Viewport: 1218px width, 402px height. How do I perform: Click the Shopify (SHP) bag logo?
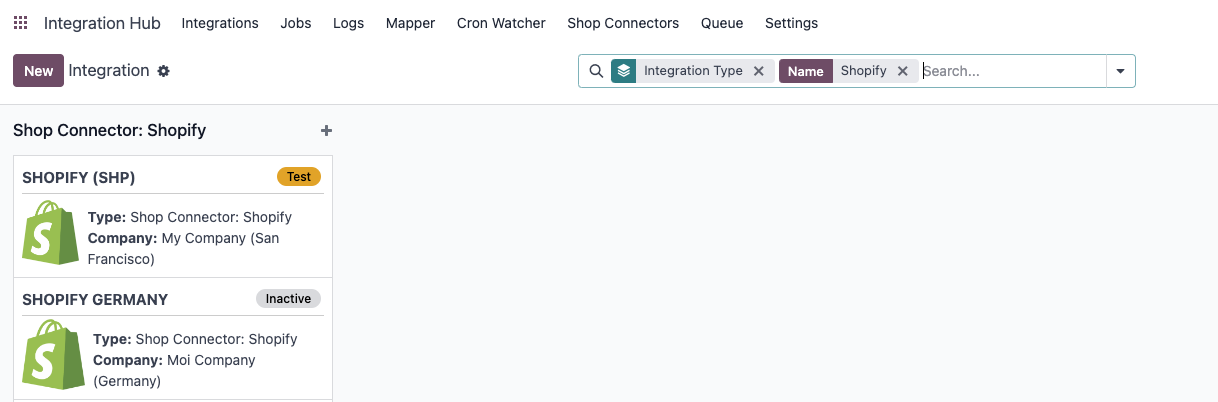[x=50, y=232]
